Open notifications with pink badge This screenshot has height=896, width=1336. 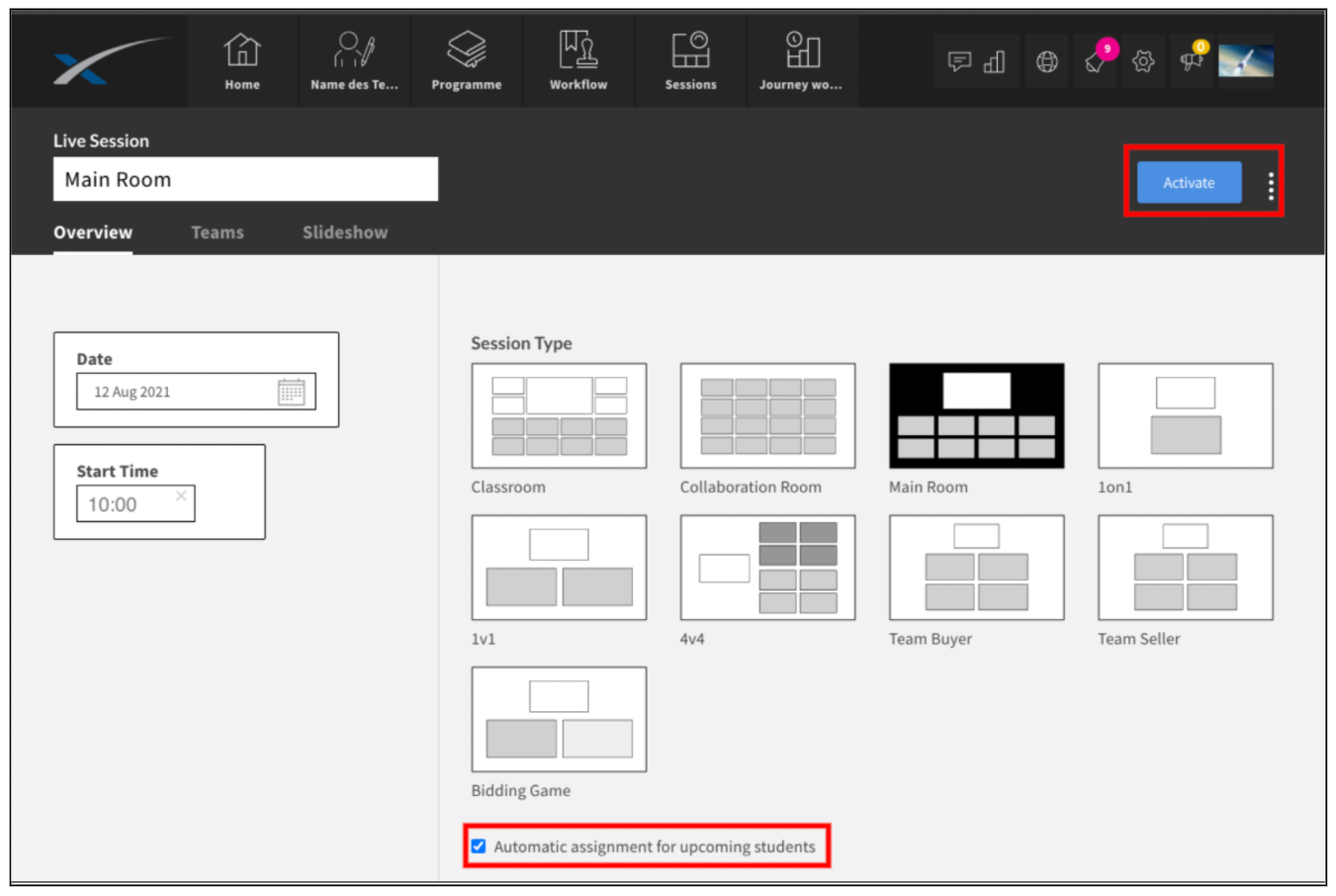(1098, 59)
